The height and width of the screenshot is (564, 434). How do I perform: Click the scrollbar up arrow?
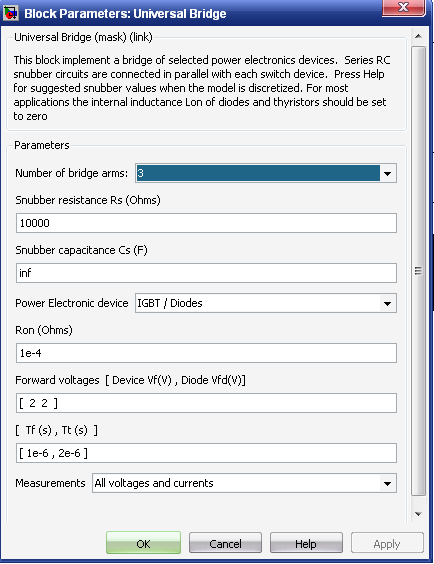[x=418, y=36]
